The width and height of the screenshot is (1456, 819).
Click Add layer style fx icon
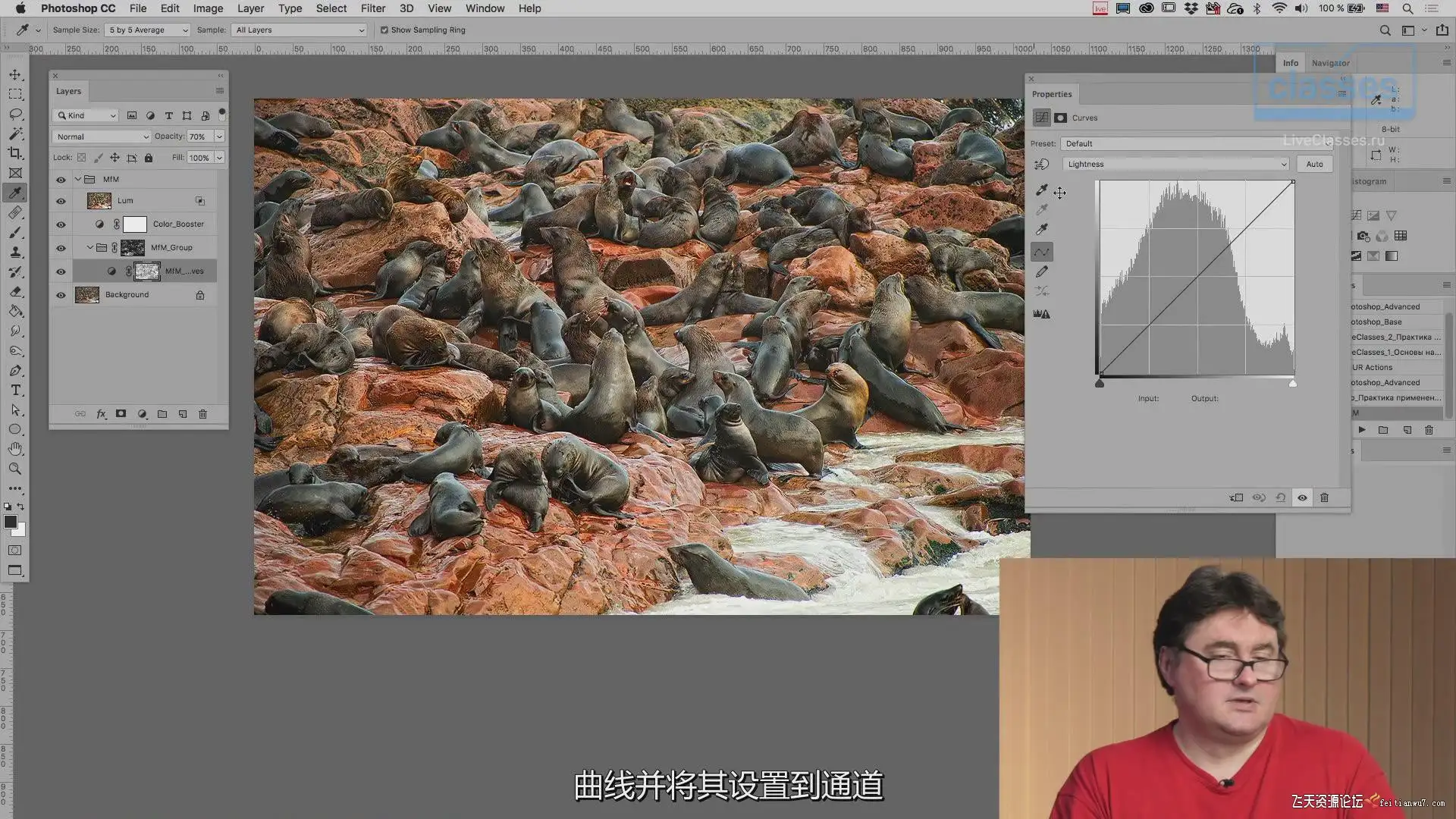[101, 414]
